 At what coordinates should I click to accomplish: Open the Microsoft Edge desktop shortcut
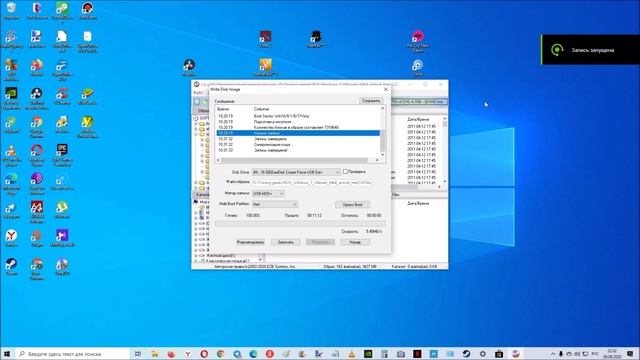tap(11, 184)
